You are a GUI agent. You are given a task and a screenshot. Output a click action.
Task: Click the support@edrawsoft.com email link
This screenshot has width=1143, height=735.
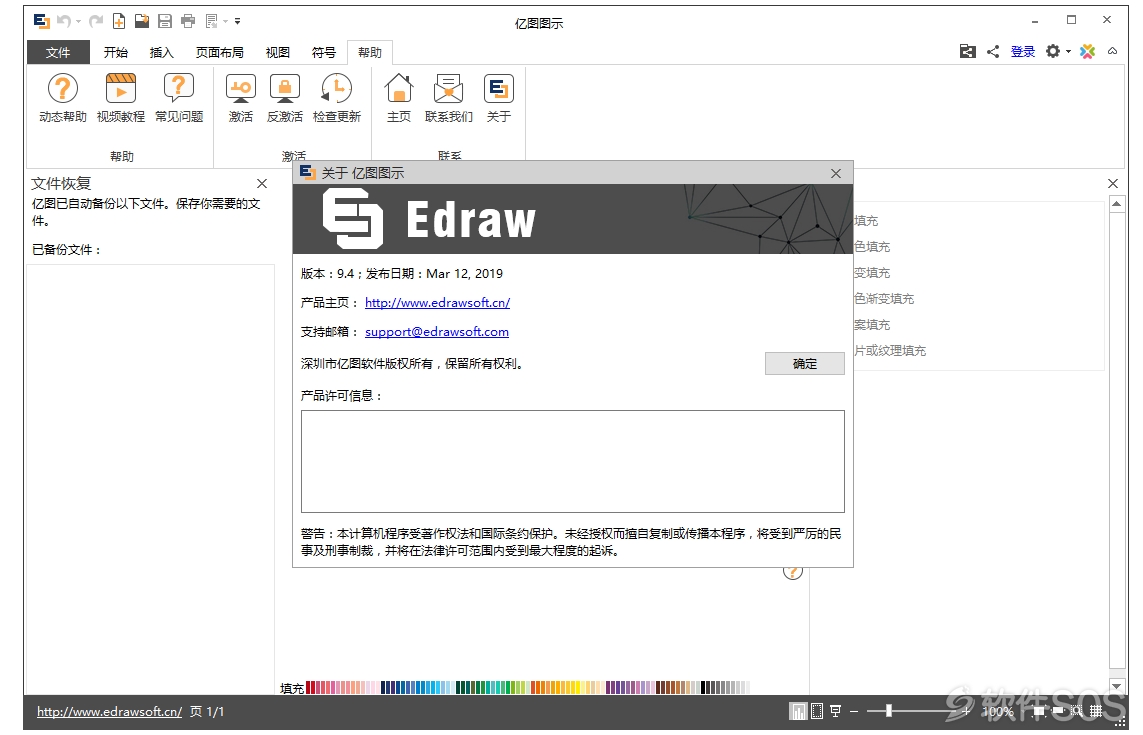(437, 332)
